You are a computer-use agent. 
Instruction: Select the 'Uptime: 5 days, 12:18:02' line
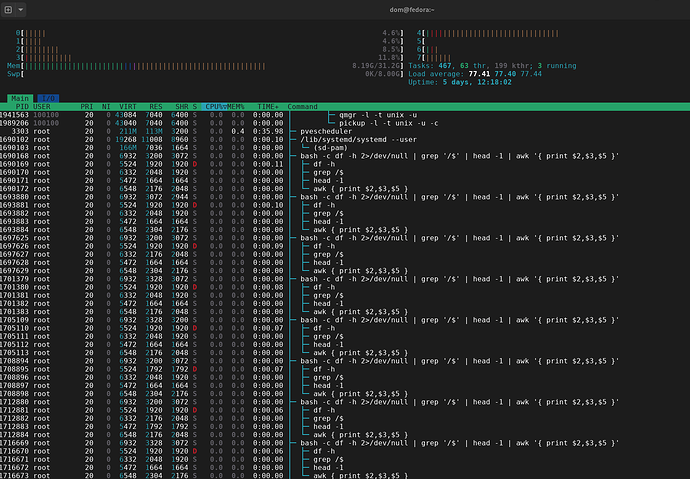tap(459, 82)
